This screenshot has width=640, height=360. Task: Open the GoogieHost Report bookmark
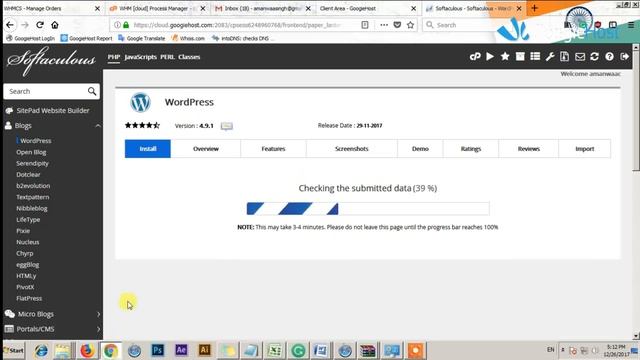(86, 38)
